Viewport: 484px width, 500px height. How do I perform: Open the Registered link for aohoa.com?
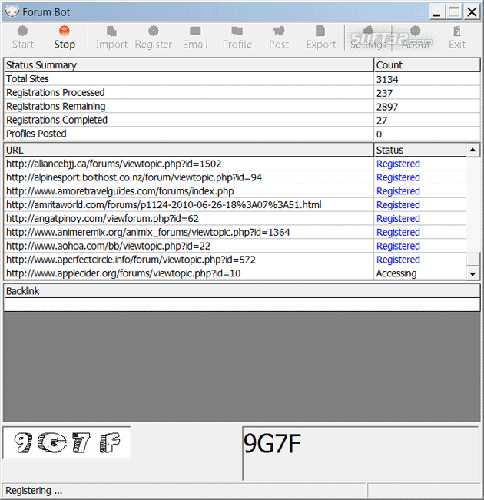pyautogui.click(x=398, y=246)
